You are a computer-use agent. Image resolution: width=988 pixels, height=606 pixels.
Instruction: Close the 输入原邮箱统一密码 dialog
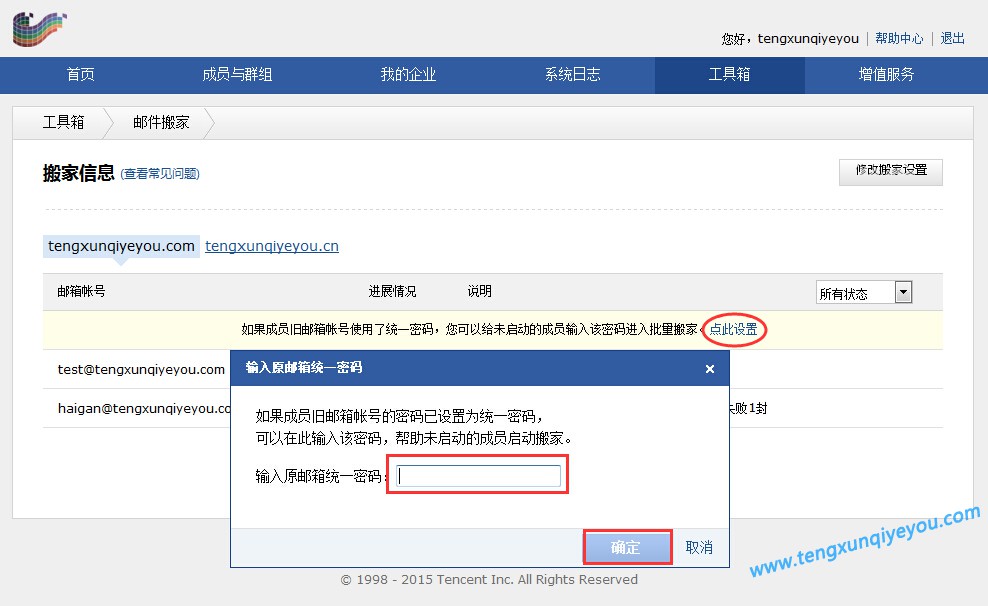point(709,369)
